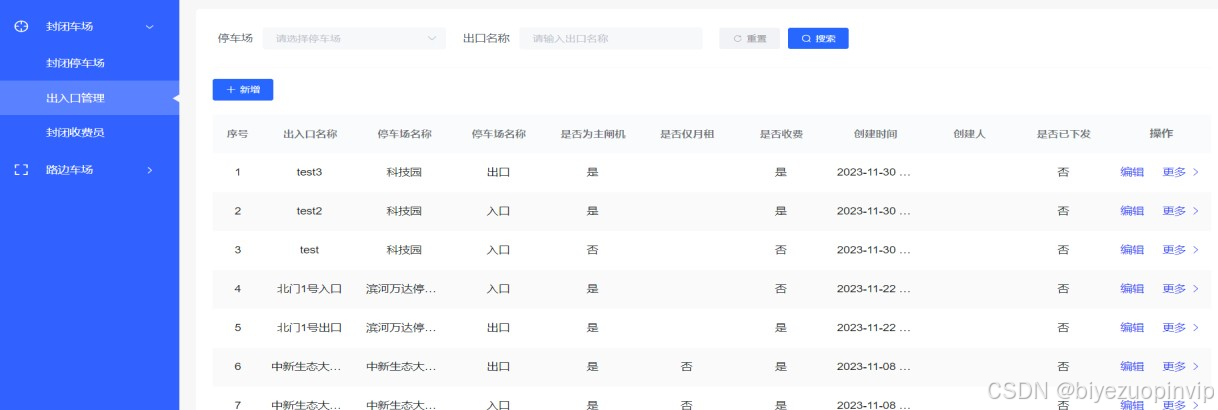Open the 封闭车场 menu group
Screen dimensions: 1218x410
tap(90, 27)
